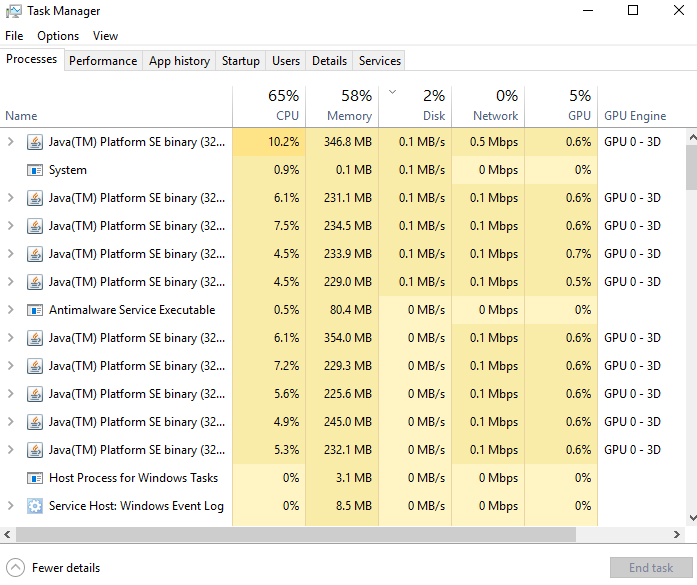Viewport: 697px width, 585px height.
Task: Click the 80.4 MB memory cell
Action: [x=342, y=310]
